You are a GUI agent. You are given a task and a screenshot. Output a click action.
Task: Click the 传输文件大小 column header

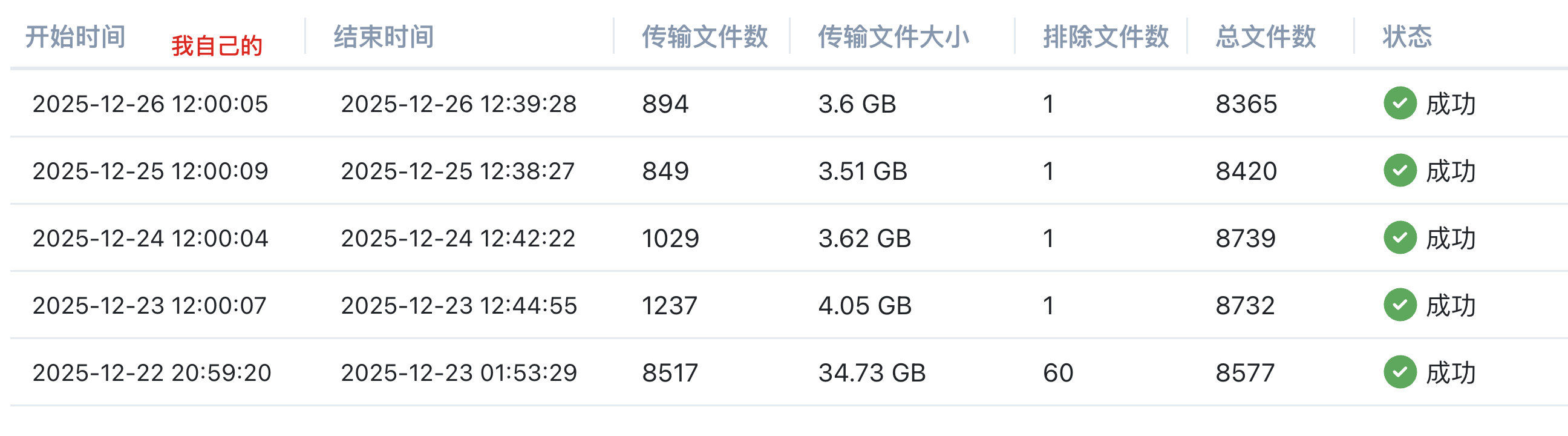tap(893, 36)
